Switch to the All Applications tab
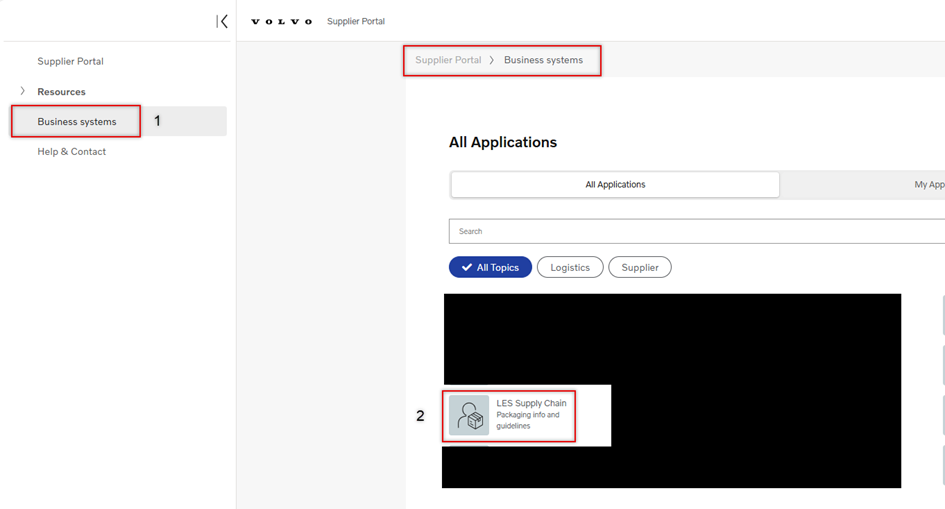Screen dimensions: 945x509 coord(615,185)
